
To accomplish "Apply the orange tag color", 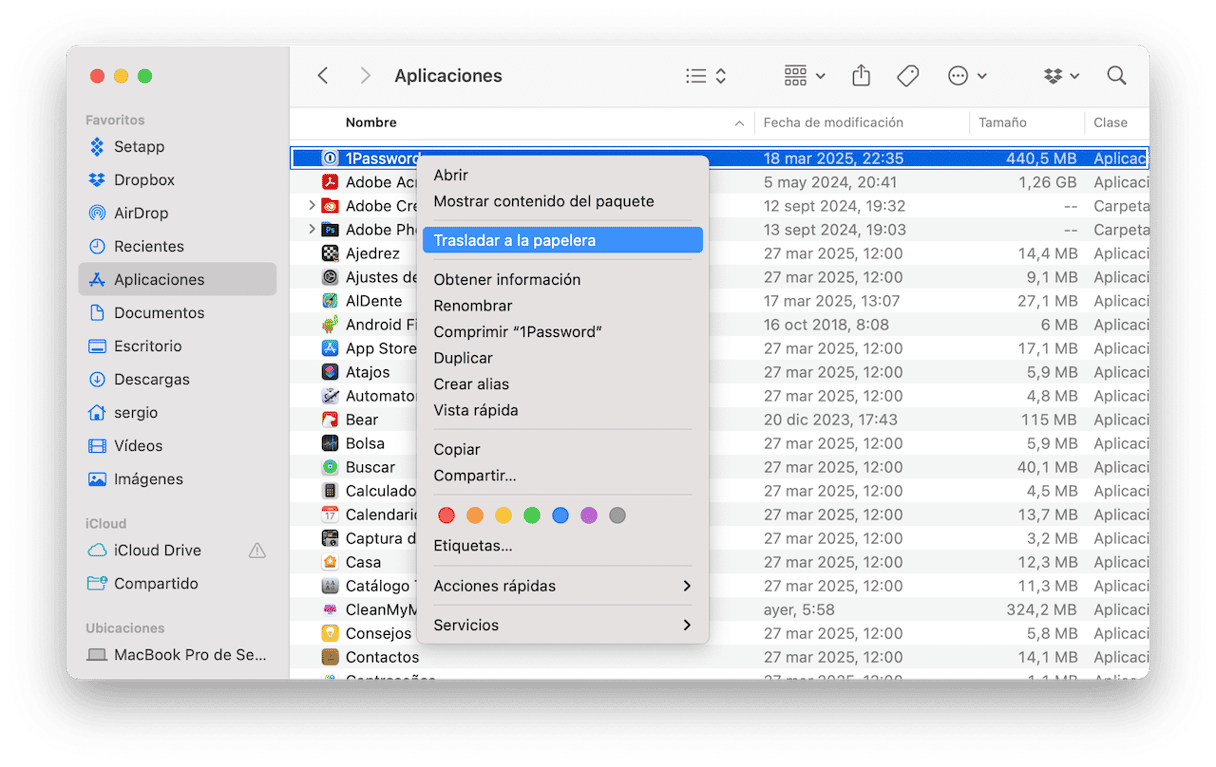I will coord(475,516).
